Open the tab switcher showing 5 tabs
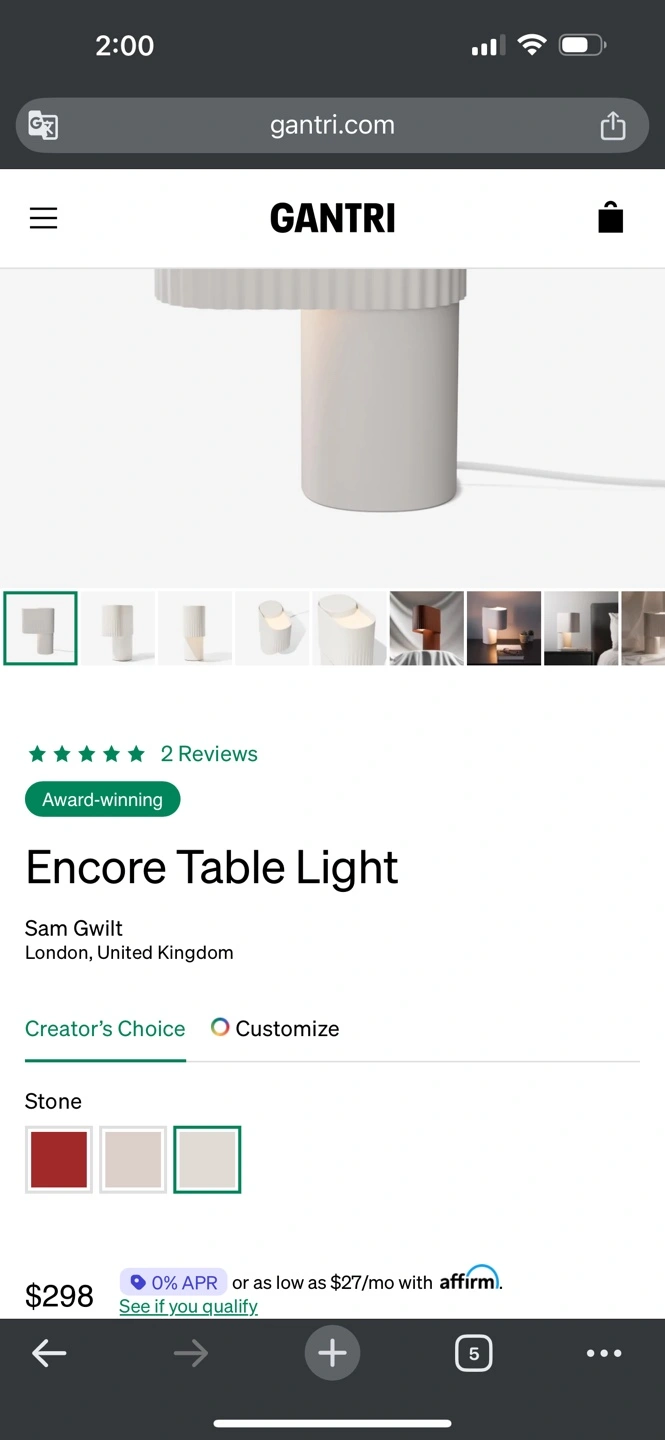This screenshot has height=1440, width=665. point(473,1353)
